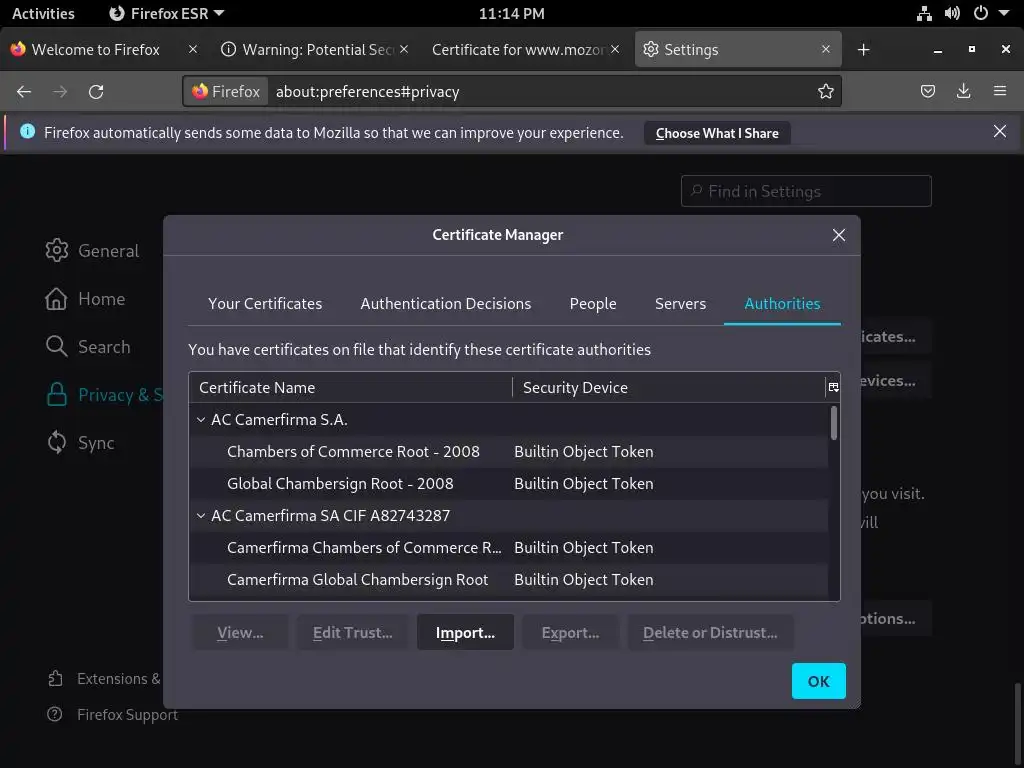The height and width of the screenshot is (768, 1024).
Task: Reload the current page
Action: coord(96,92)
